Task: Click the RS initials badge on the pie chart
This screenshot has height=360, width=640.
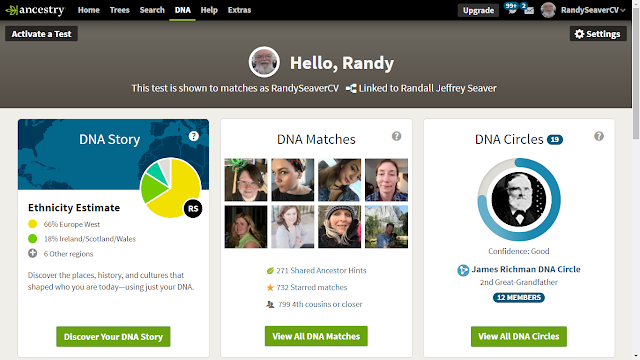Action: (193, 209)
